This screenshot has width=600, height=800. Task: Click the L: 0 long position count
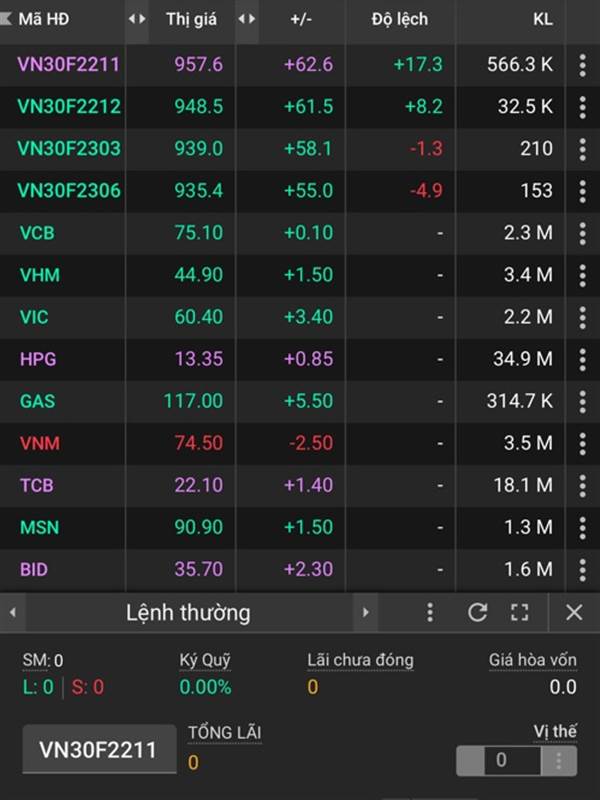click(38, 687)
